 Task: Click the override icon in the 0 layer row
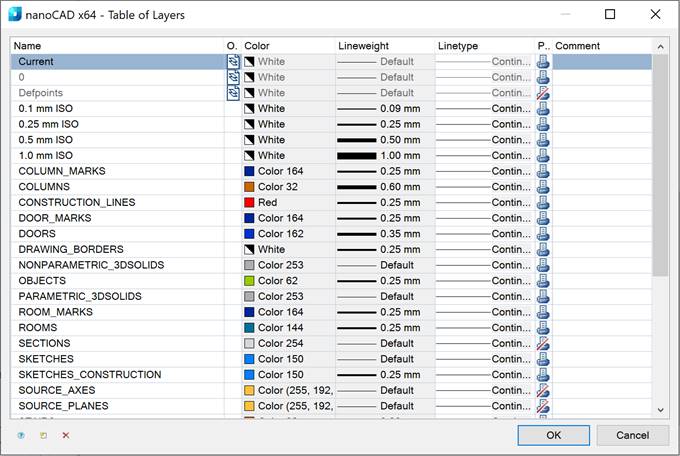point(233,77)
